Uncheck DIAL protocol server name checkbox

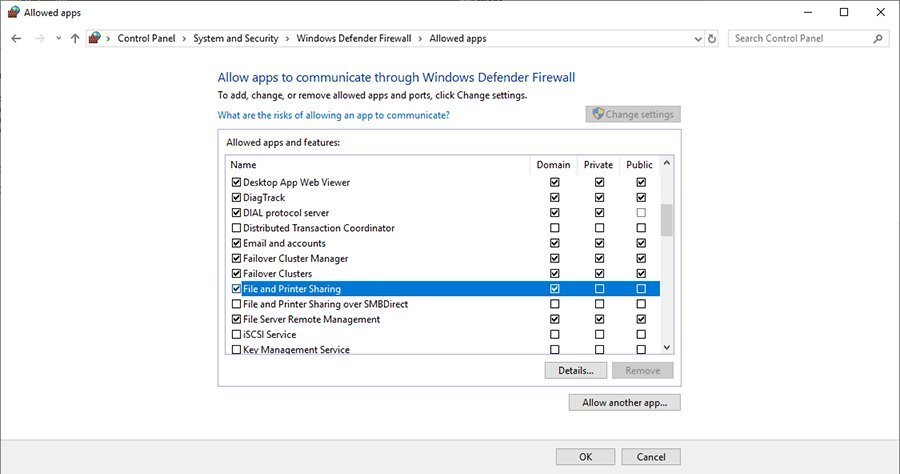[x=236, y=212]
